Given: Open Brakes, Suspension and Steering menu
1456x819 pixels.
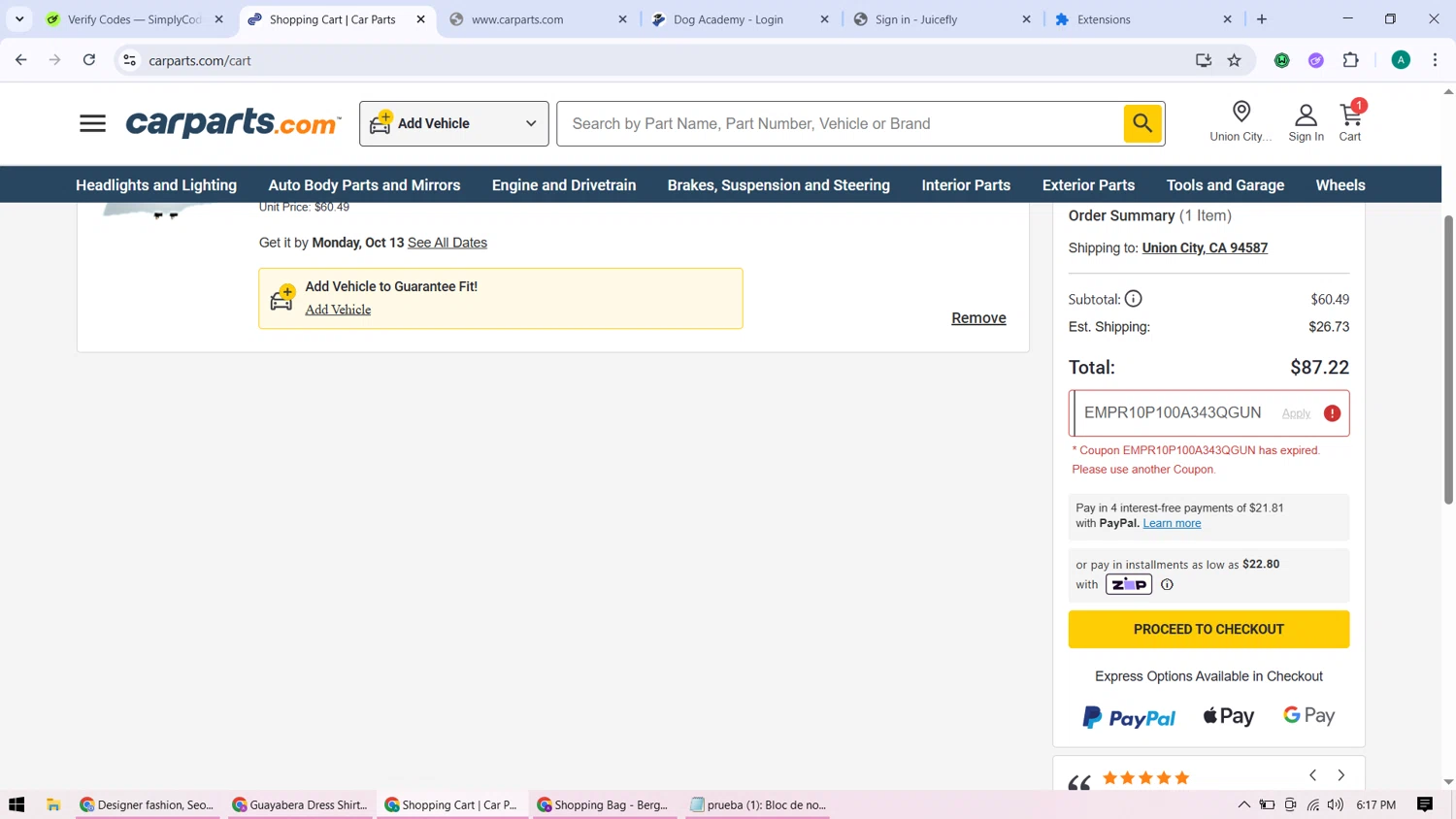Looking at the screenshot, I should coord(778,184).
